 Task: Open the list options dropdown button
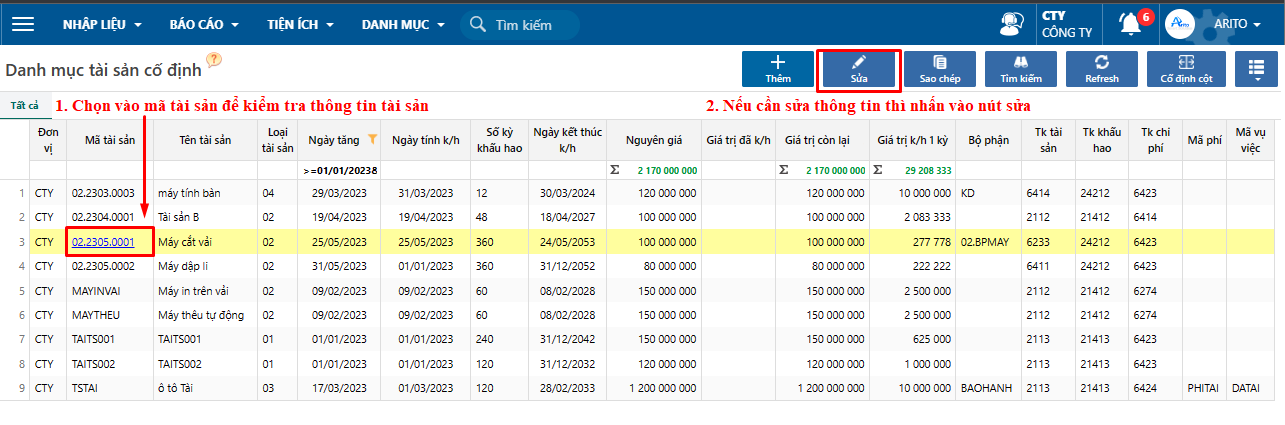(1256, 68)
